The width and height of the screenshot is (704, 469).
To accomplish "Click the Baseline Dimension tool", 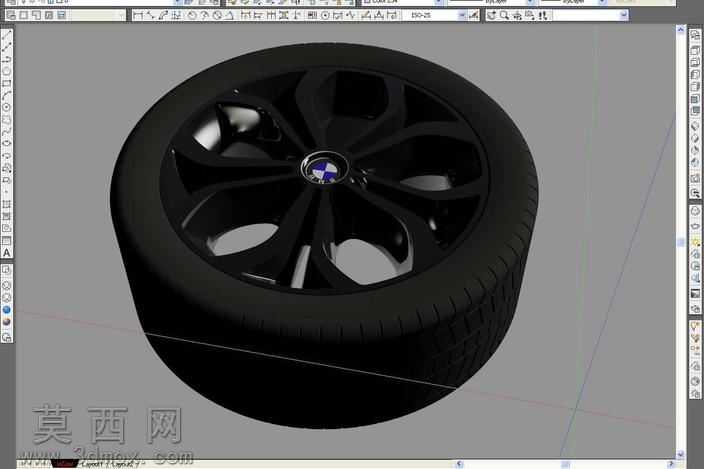I will (x=258, y=16).
